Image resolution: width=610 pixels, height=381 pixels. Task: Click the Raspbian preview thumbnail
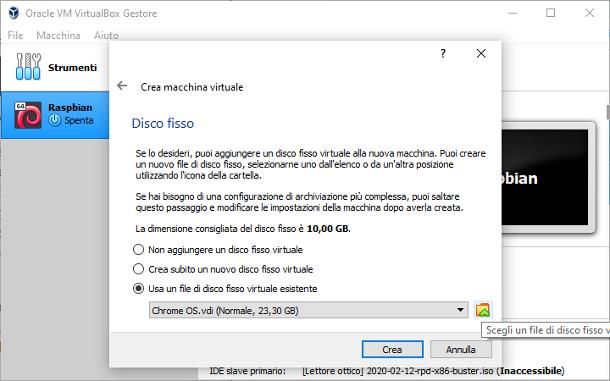tap(549, 177)
